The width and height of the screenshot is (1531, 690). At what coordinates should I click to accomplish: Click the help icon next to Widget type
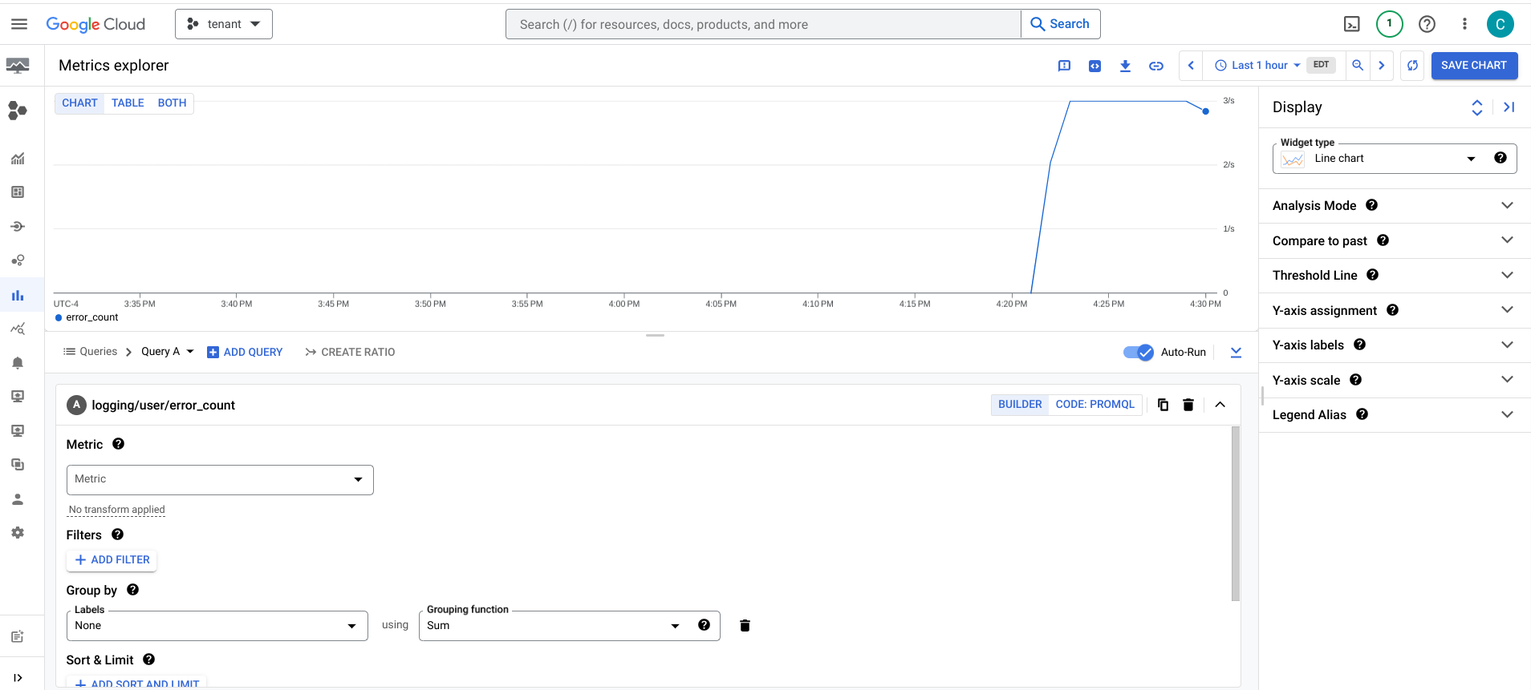click(1500, 158)
